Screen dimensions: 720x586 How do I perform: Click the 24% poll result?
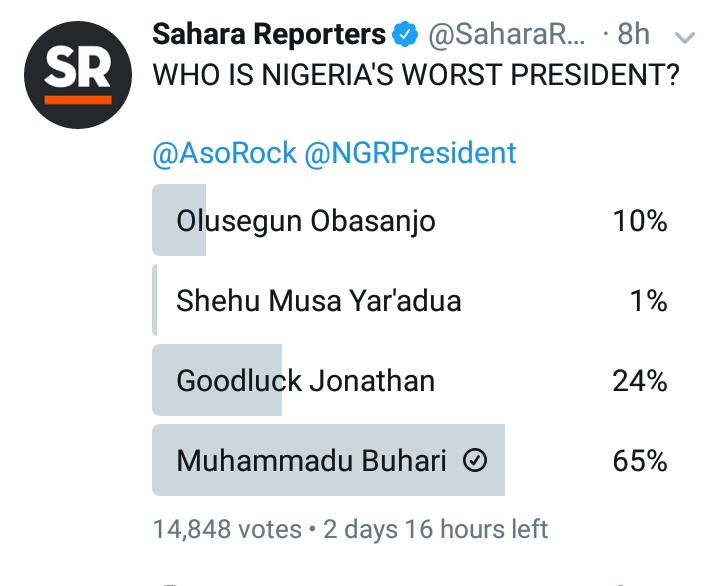[640, 380]
